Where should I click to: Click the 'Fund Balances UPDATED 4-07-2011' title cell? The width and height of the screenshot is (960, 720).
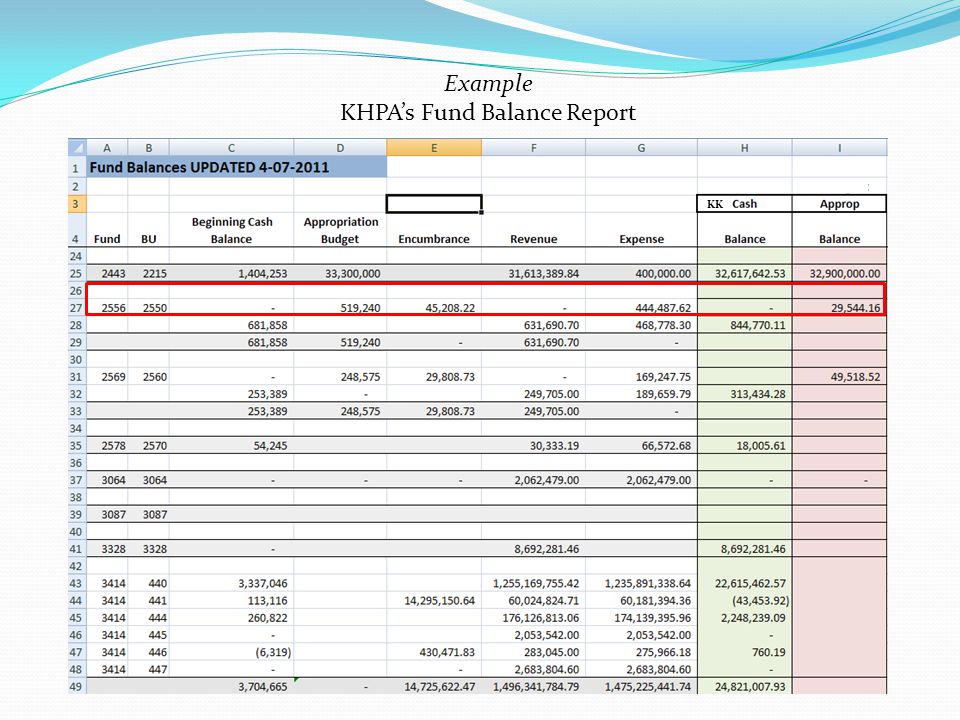tap(236, 167)
